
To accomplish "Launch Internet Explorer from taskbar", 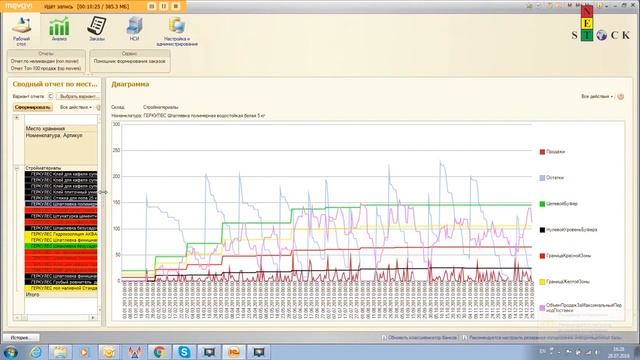I will [36, 352].
